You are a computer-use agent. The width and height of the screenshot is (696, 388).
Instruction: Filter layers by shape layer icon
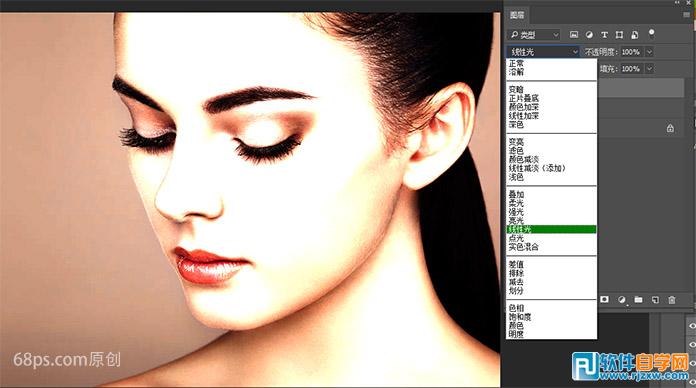(619, 35)
